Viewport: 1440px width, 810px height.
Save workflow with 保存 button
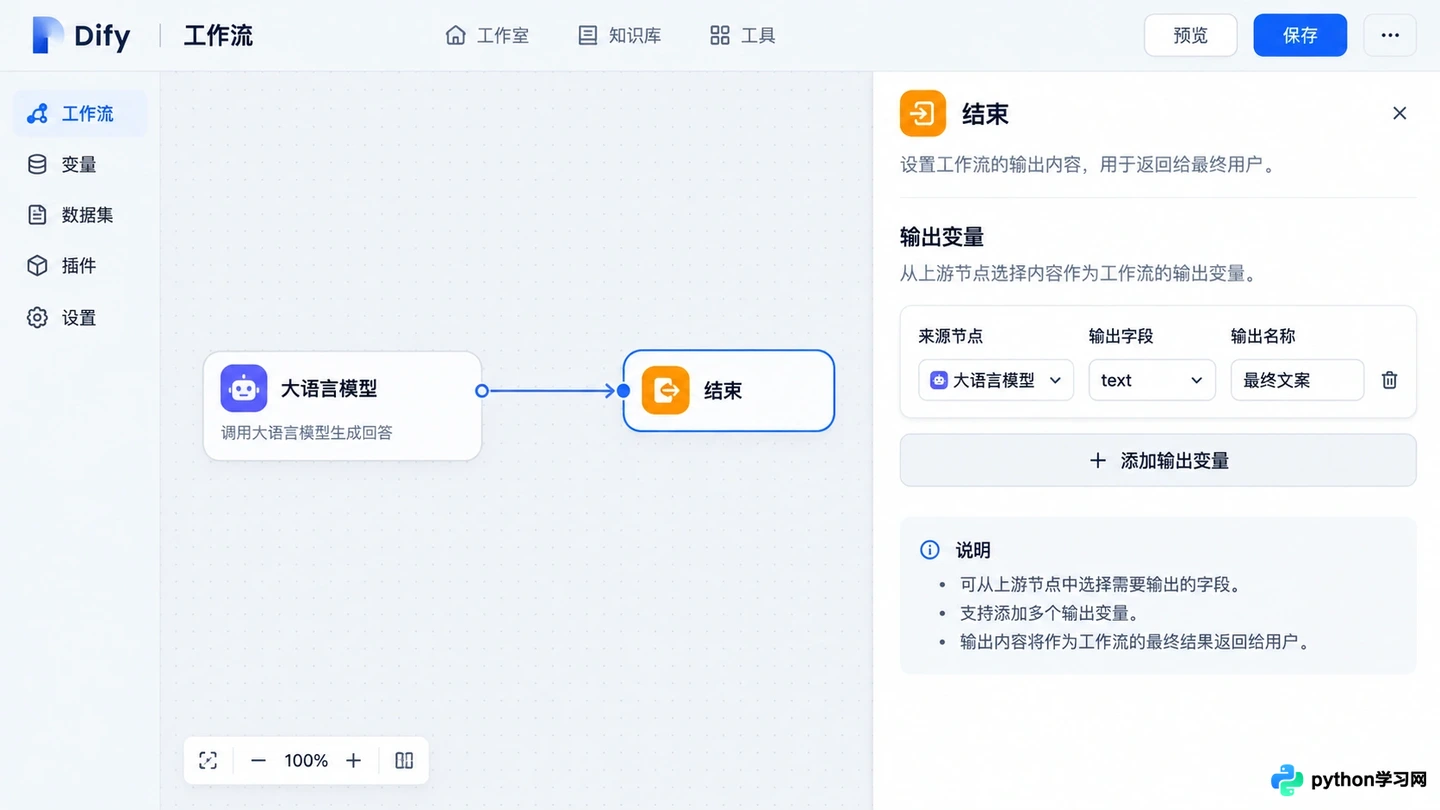coord(1300,35)
